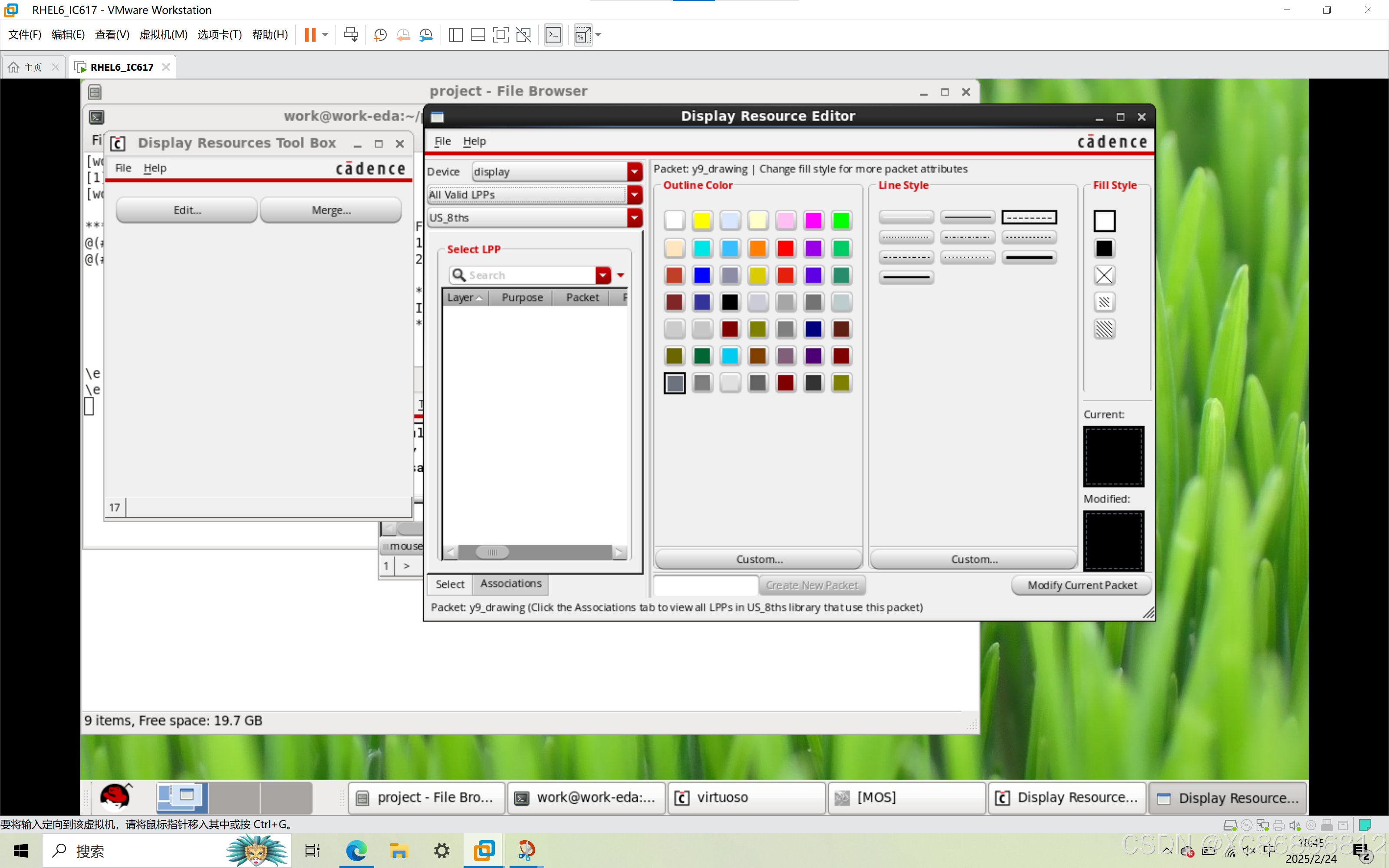The width and height of the screenshot is (1389, 868).
Task: Select the solid black fill style
Action: click(1104, 248)
